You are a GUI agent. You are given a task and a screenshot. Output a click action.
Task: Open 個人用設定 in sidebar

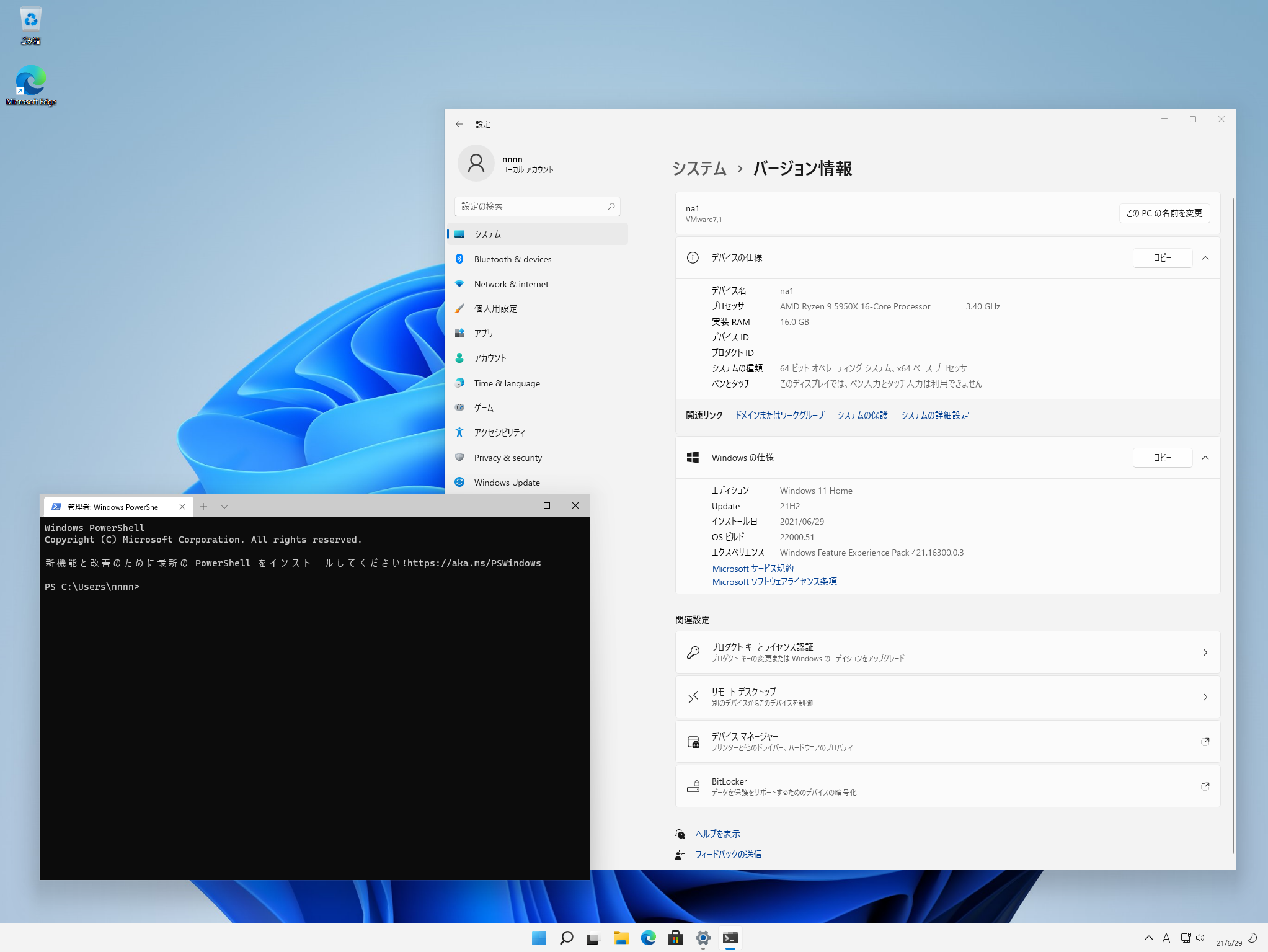[x=537, y=308]
